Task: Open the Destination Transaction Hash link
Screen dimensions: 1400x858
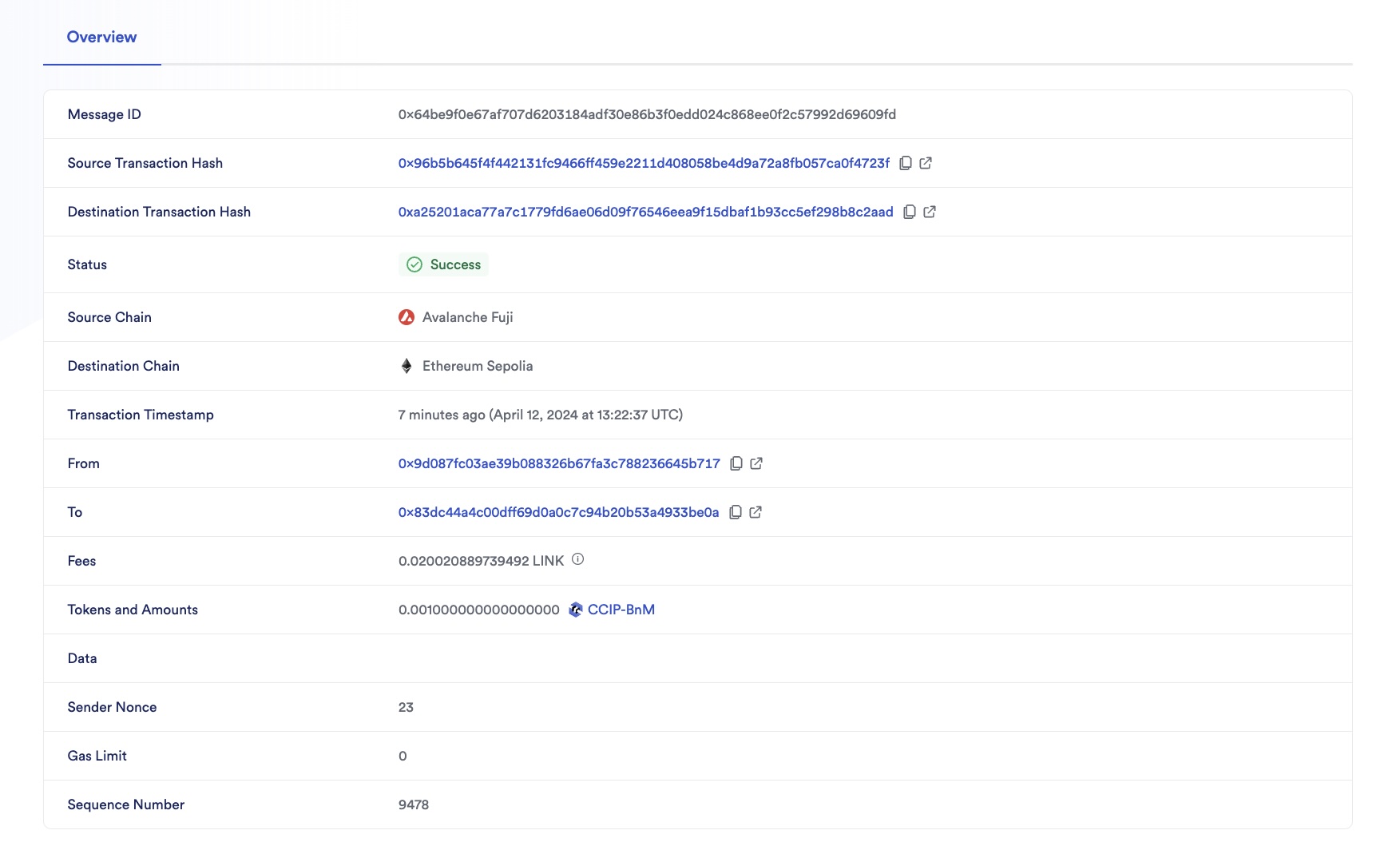Action: [645, 212]
